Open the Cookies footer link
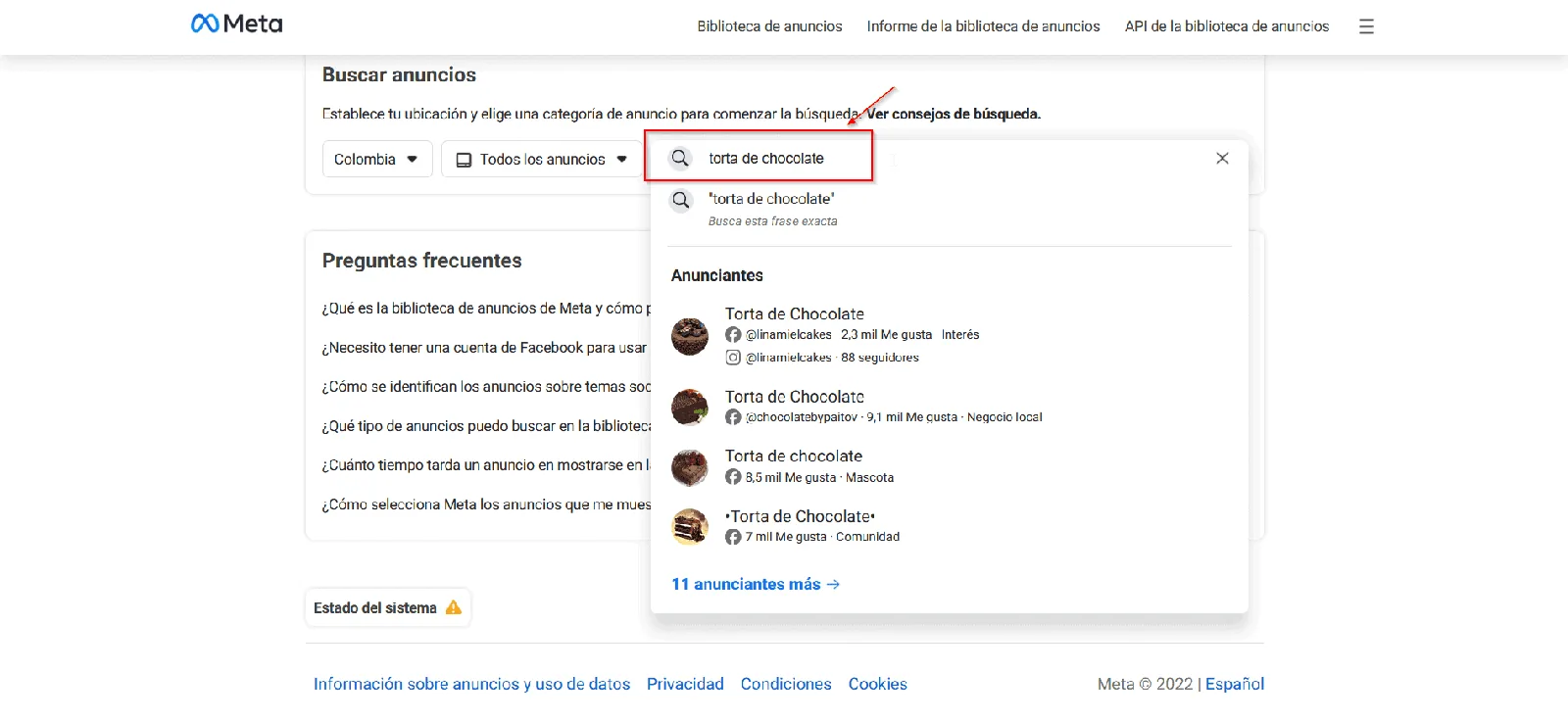1568x721 pixels. point(878,684)
